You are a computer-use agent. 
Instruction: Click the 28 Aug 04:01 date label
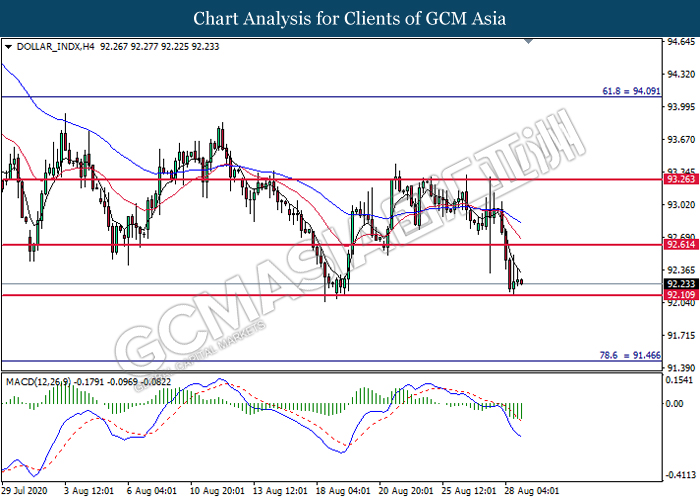532,491
